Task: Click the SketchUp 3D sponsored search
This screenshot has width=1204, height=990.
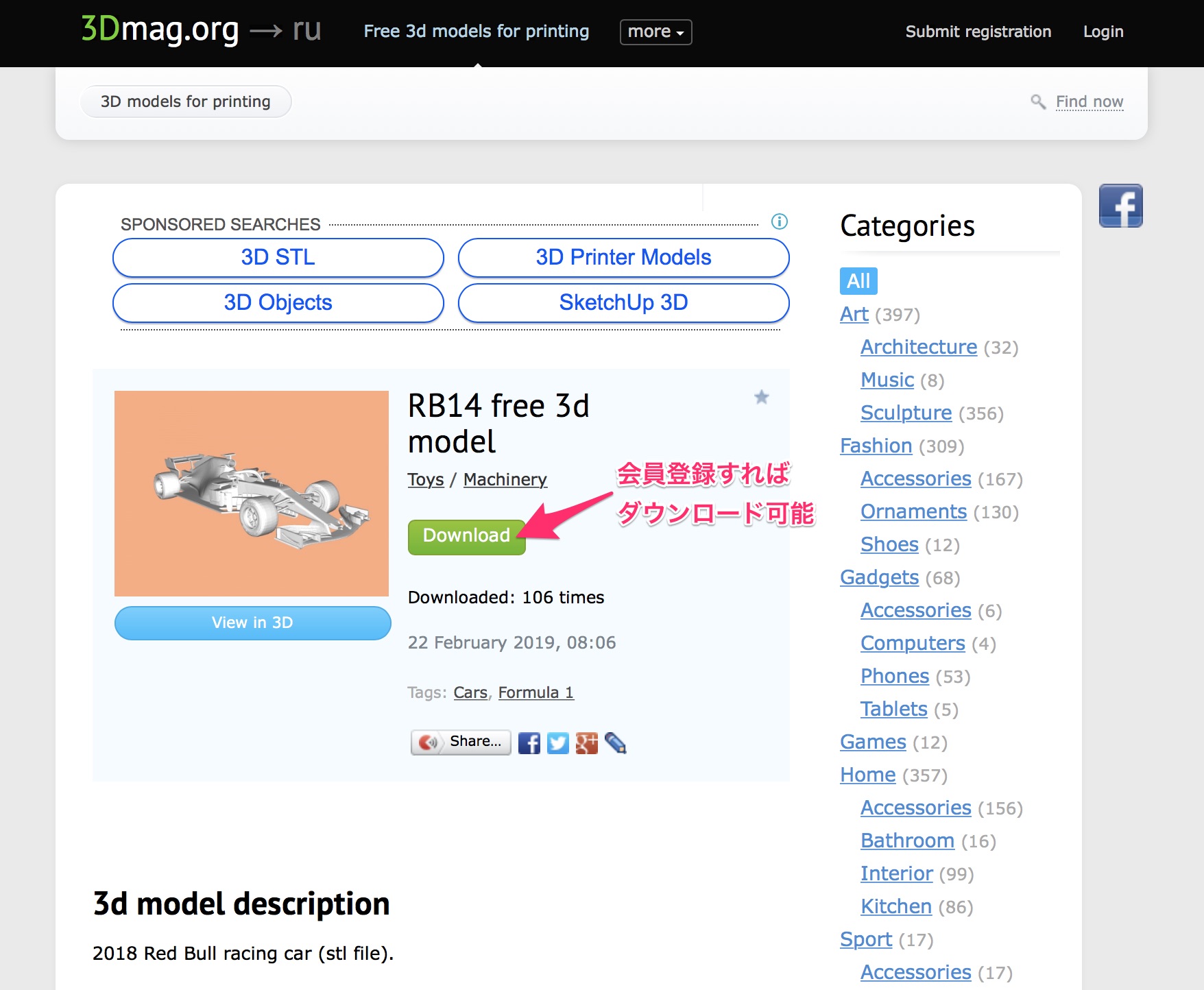Action: click(x=623, y=302)
